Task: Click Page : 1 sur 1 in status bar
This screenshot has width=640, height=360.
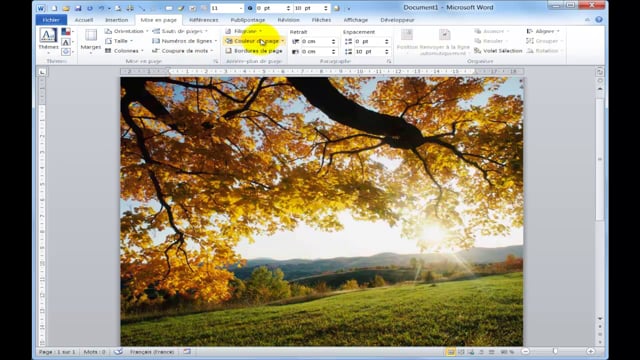Action: (57, 351)
